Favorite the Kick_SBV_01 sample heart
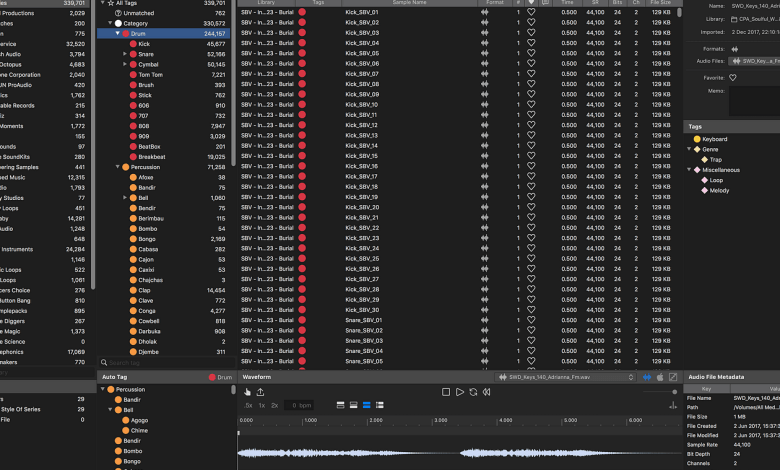This screenshot has width=780, height=470. 531,12
